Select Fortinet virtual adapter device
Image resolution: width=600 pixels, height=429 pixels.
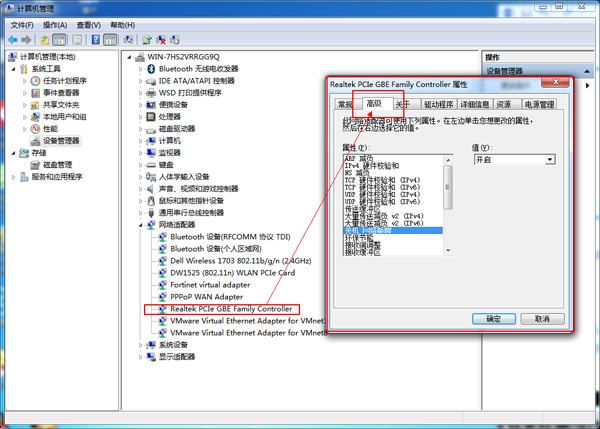click(208, 284)
